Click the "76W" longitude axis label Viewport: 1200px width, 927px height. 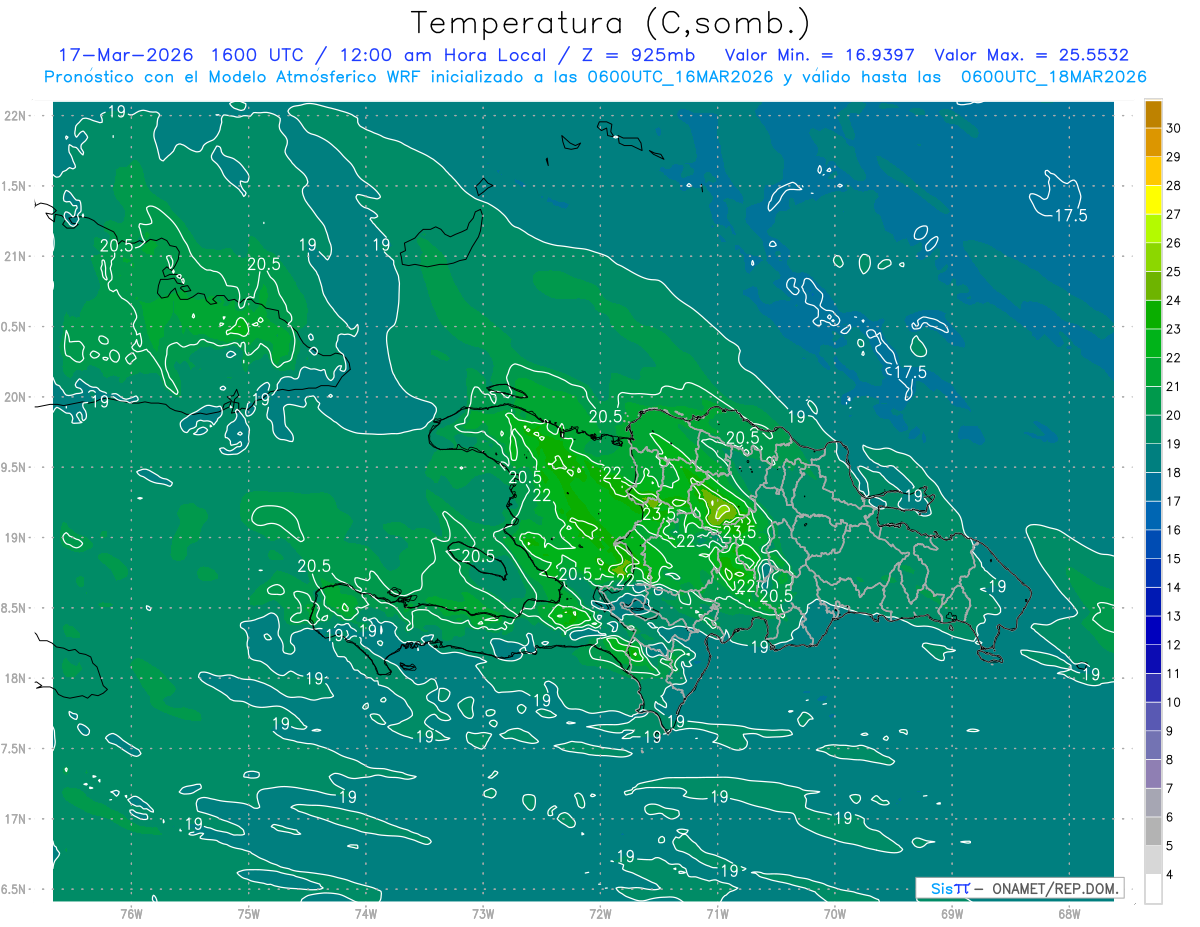click(131, 913)
